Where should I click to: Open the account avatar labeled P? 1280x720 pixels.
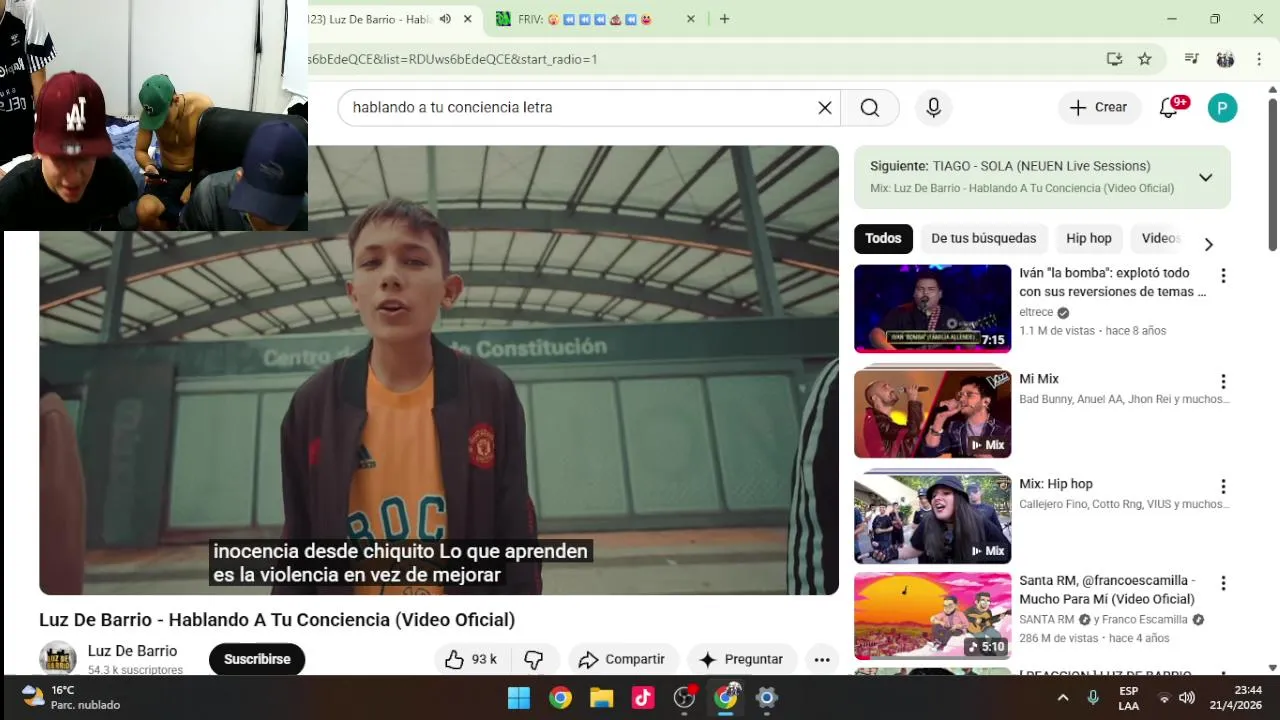pyautogui.click(x=1222, y=108)
